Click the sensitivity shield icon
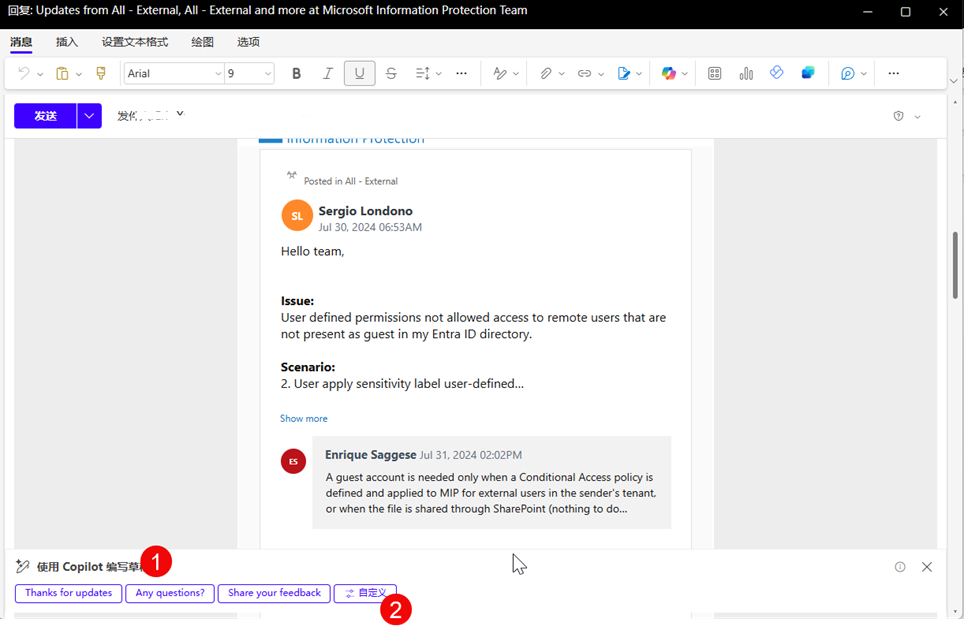The width and height of the screenshot is (964, 626). click(x=898, y=116)
